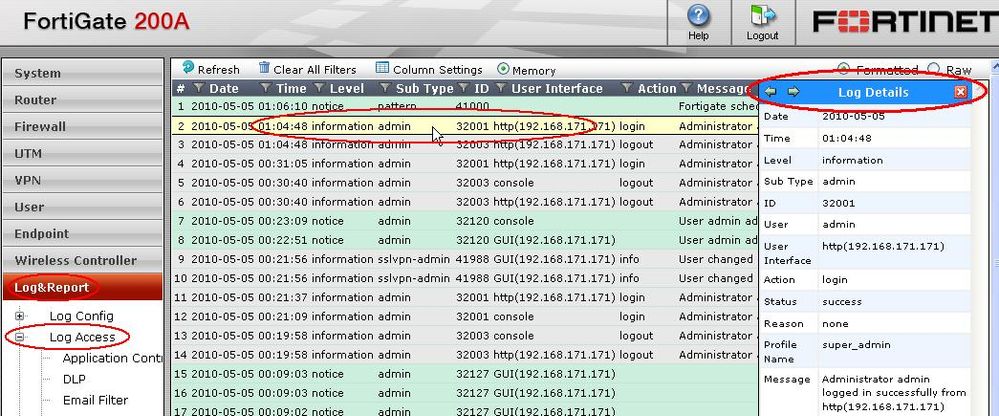Open the Wireless Controller menu section
This screenshot has width=999, height=416.
coord(83,260)
